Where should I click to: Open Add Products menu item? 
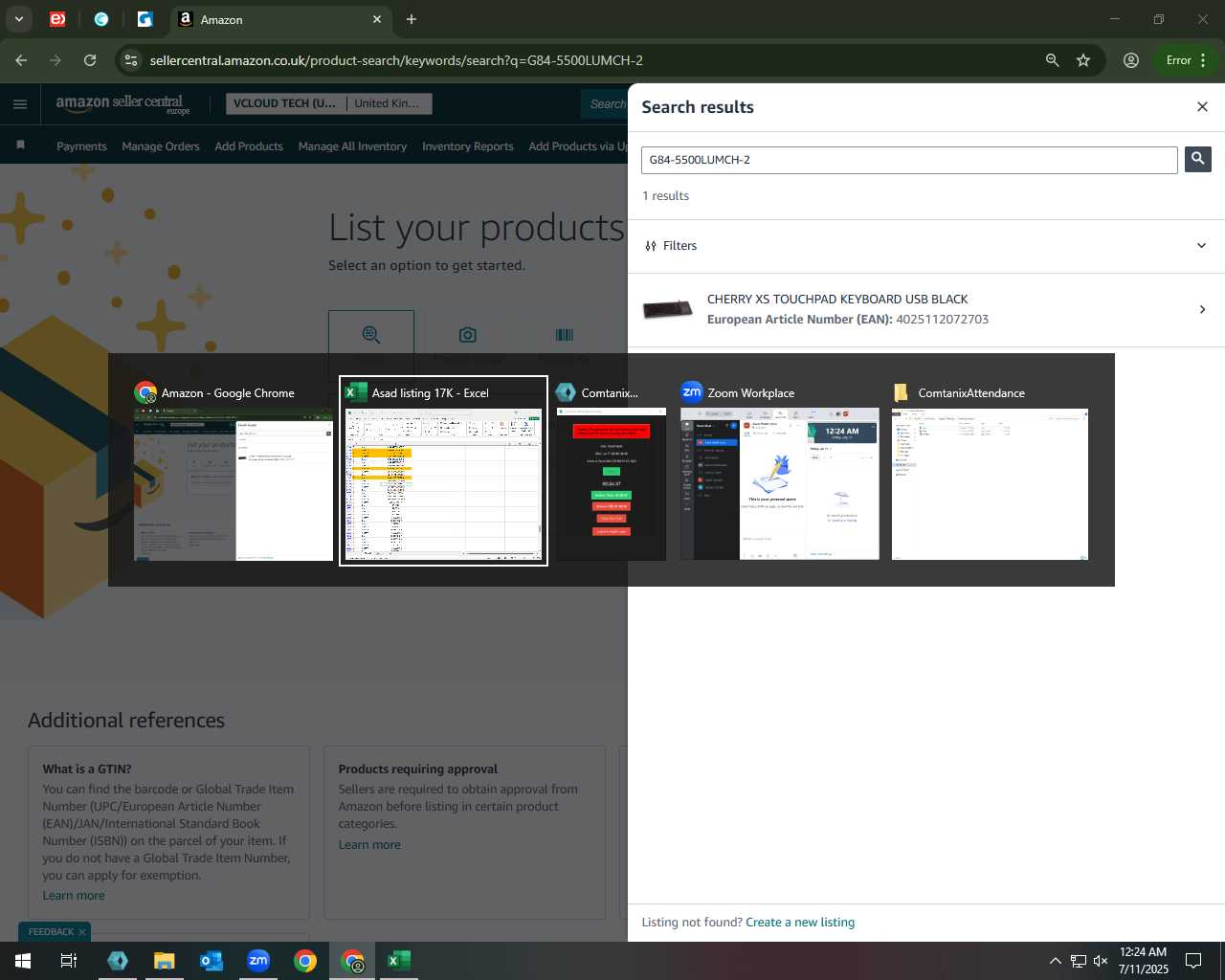click(249, 146)
